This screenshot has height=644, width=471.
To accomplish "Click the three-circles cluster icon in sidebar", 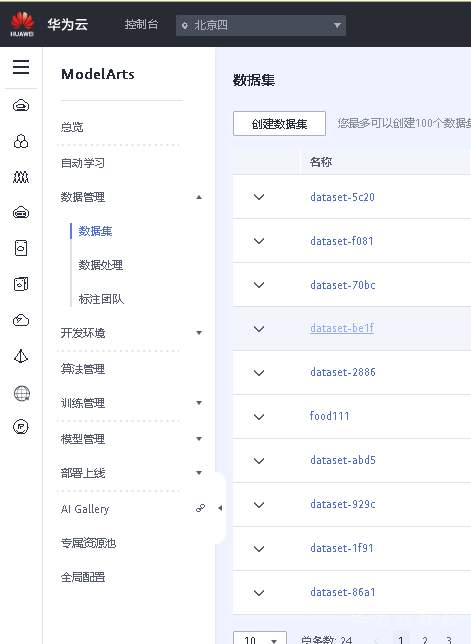I will [x=21, y=141].
